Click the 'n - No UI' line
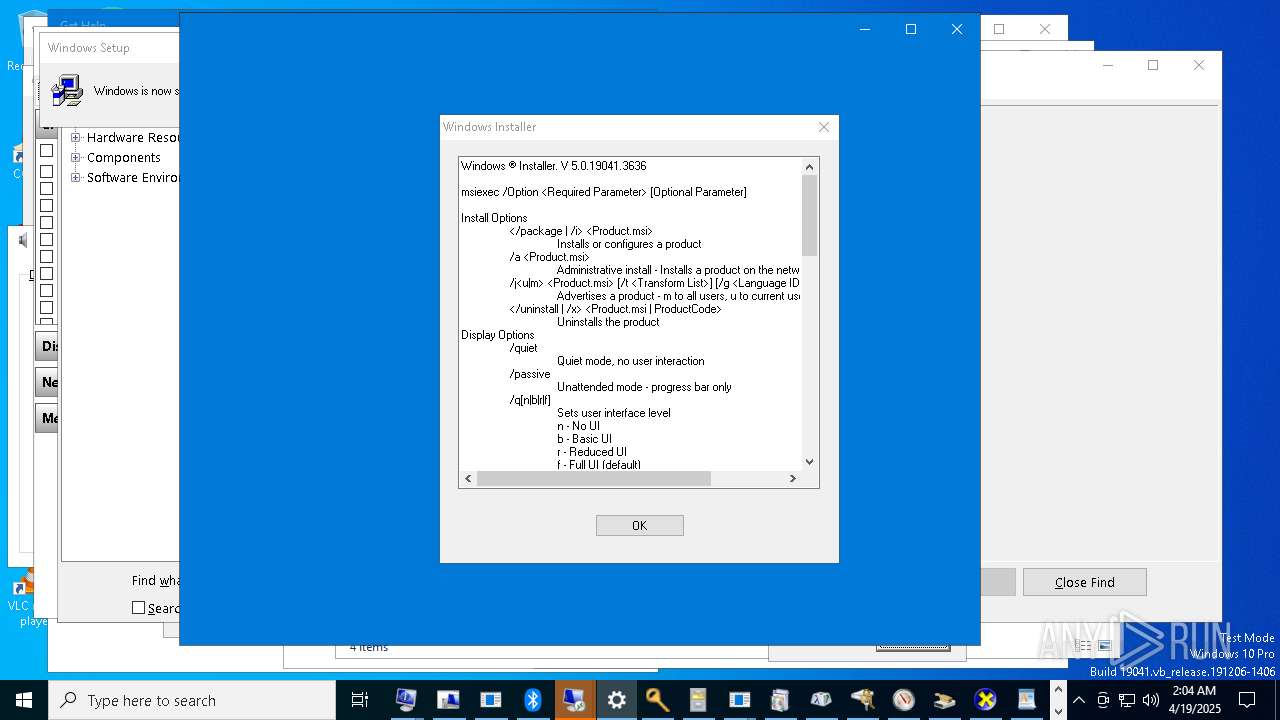1280x720 pixels. point(578,426)
